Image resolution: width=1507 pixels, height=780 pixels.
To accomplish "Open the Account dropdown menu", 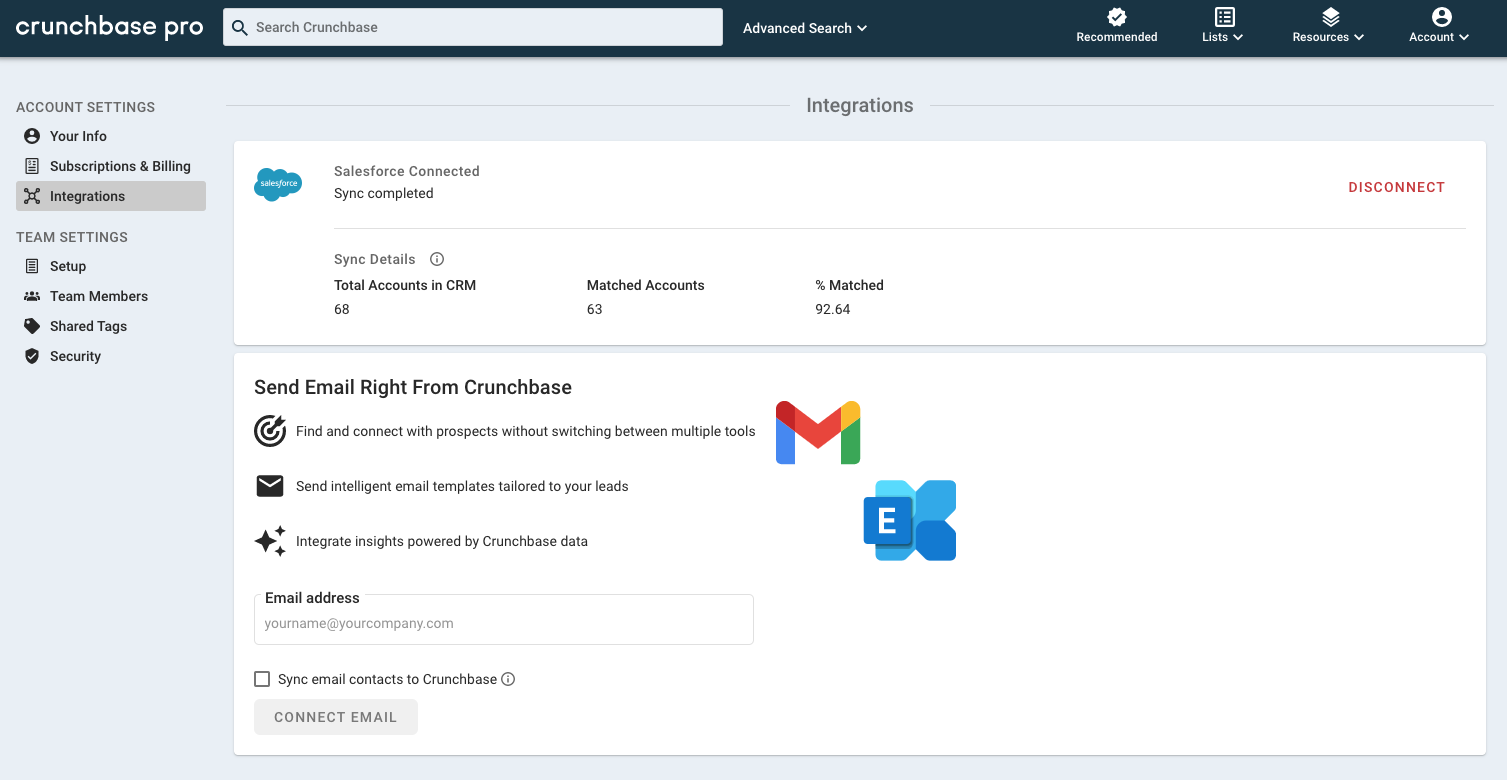I will 1439,37.
